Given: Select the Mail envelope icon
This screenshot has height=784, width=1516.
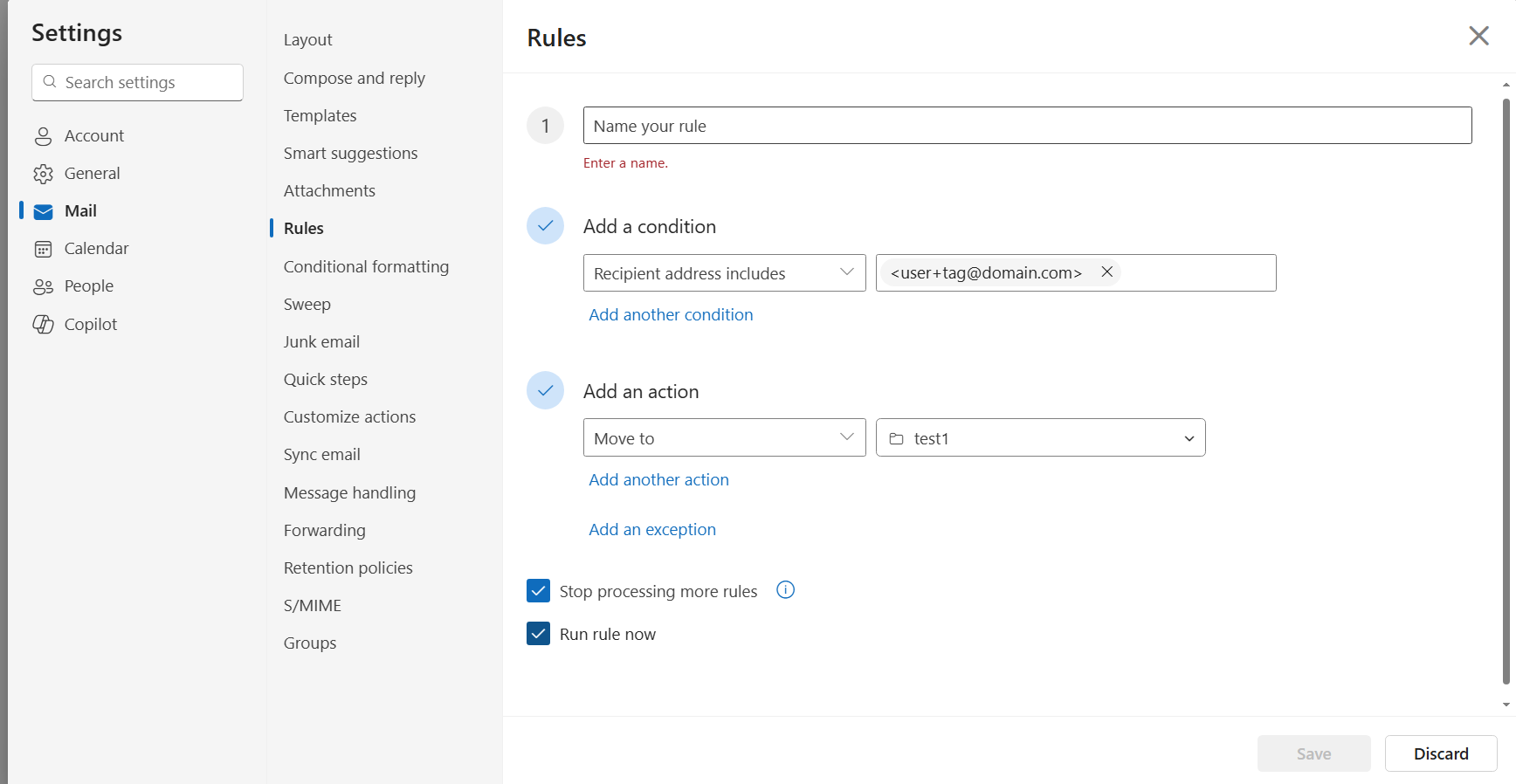Looking at the screenshot, I should pyautogui.click(x=43, y=211).
